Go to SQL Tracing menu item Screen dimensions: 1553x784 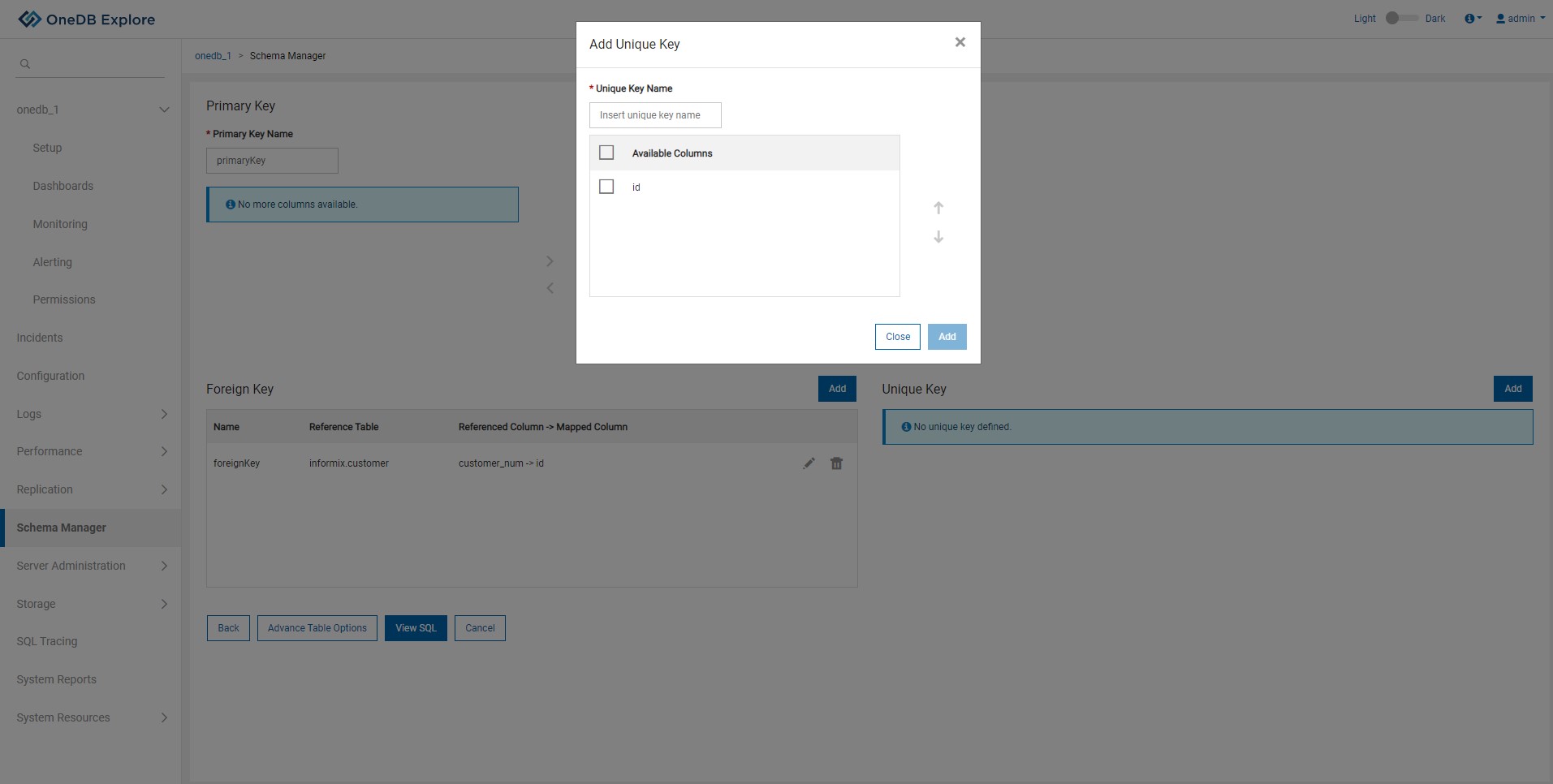point(47,641)
